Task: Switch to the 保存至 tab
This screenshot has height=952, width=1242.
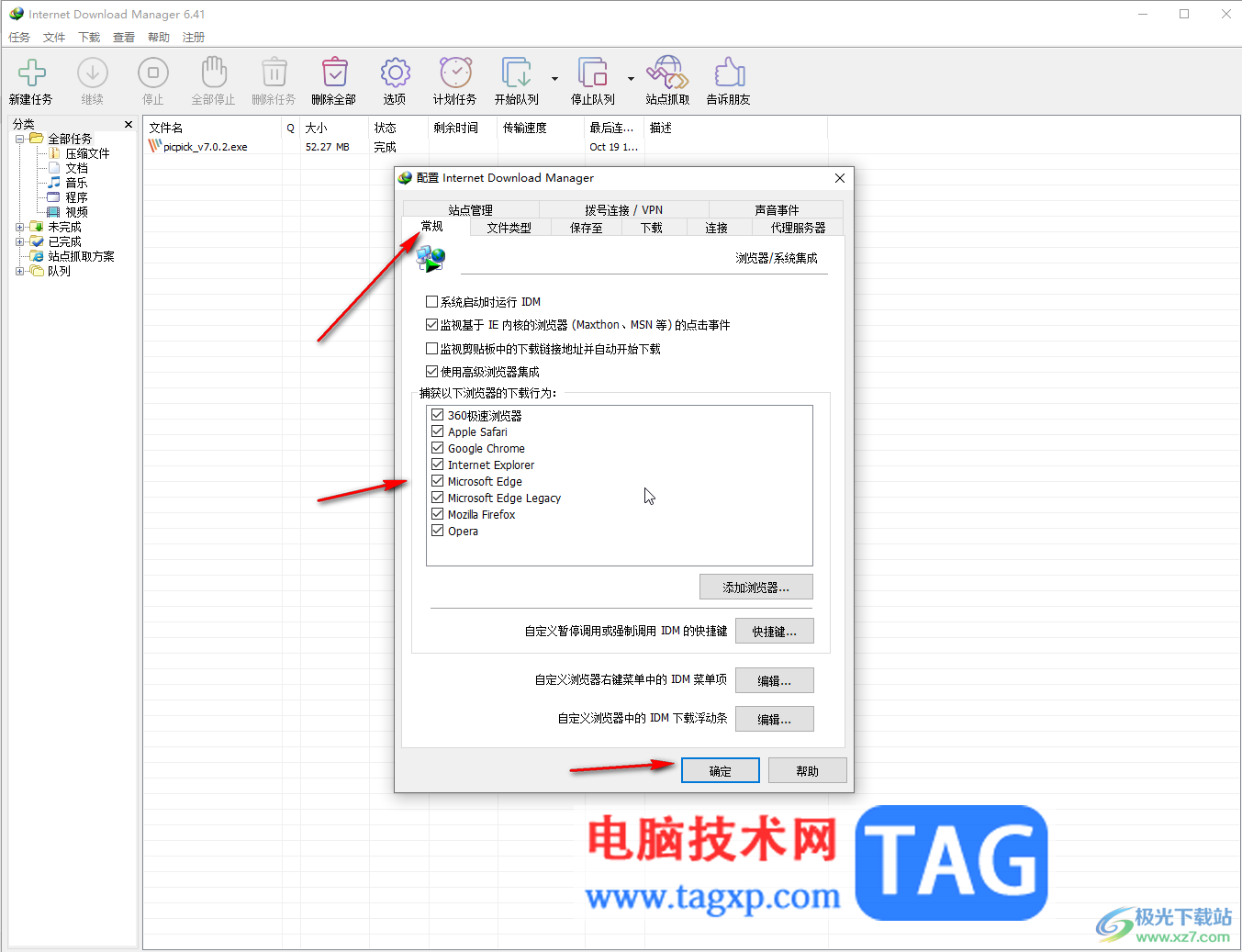Action: click(x=587, y=228)
